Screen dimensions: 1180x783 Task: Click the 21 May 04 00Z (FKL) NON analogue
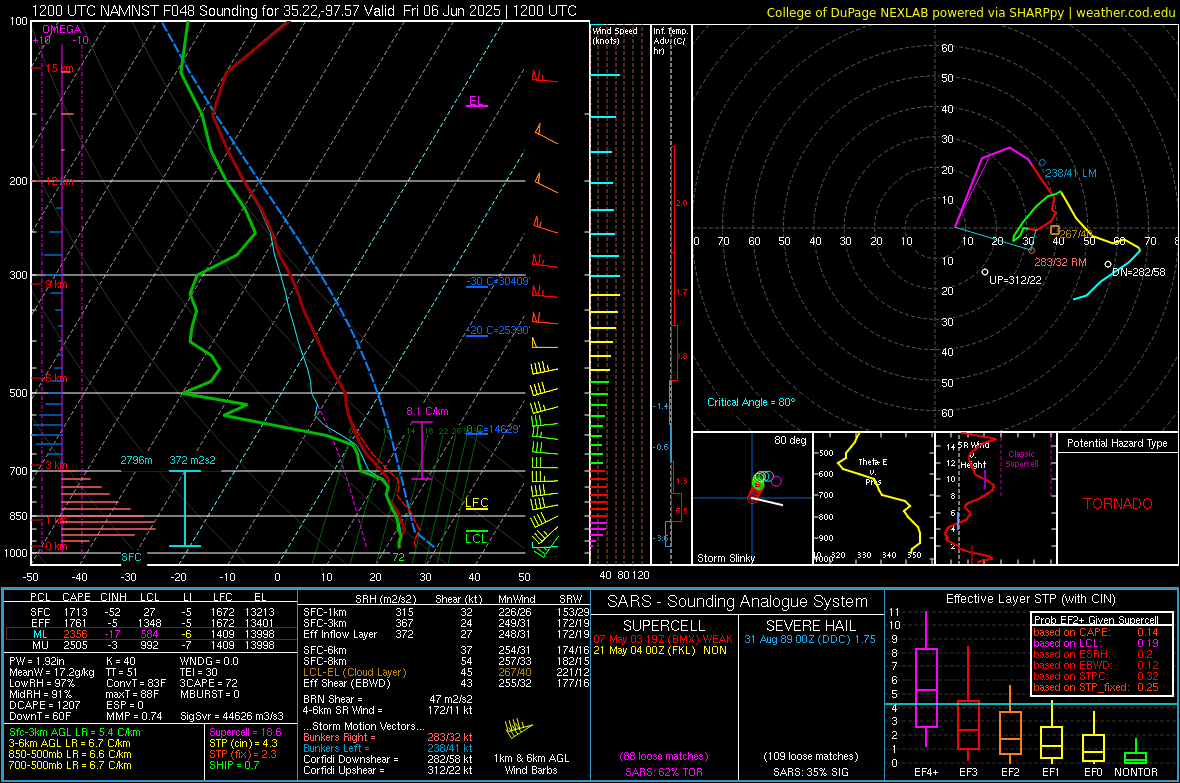(660, 650)
